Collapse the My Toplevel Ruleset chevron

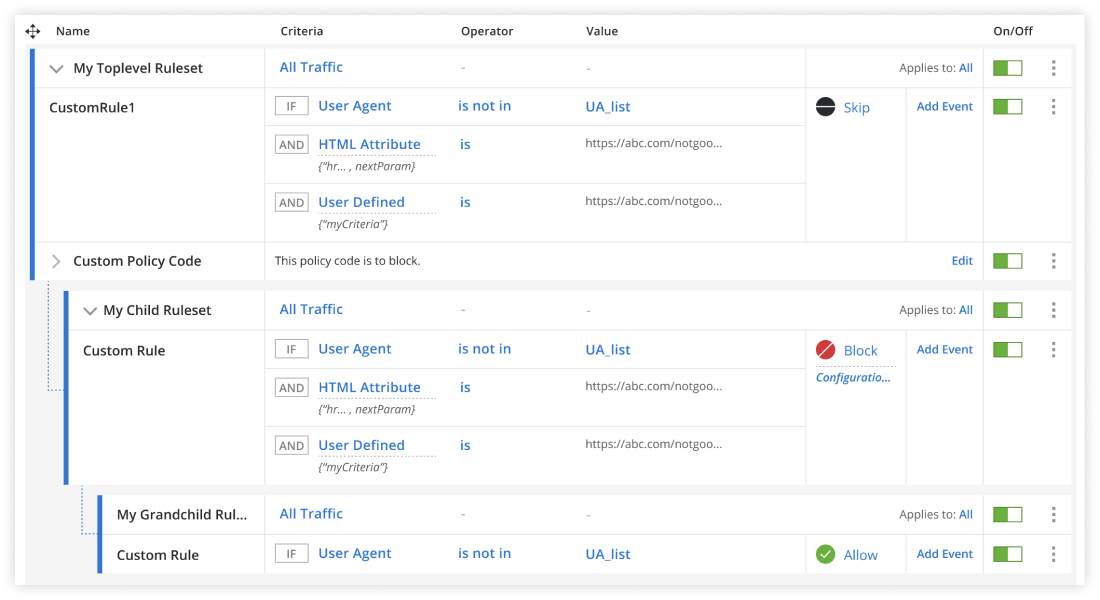coord(56,69)
